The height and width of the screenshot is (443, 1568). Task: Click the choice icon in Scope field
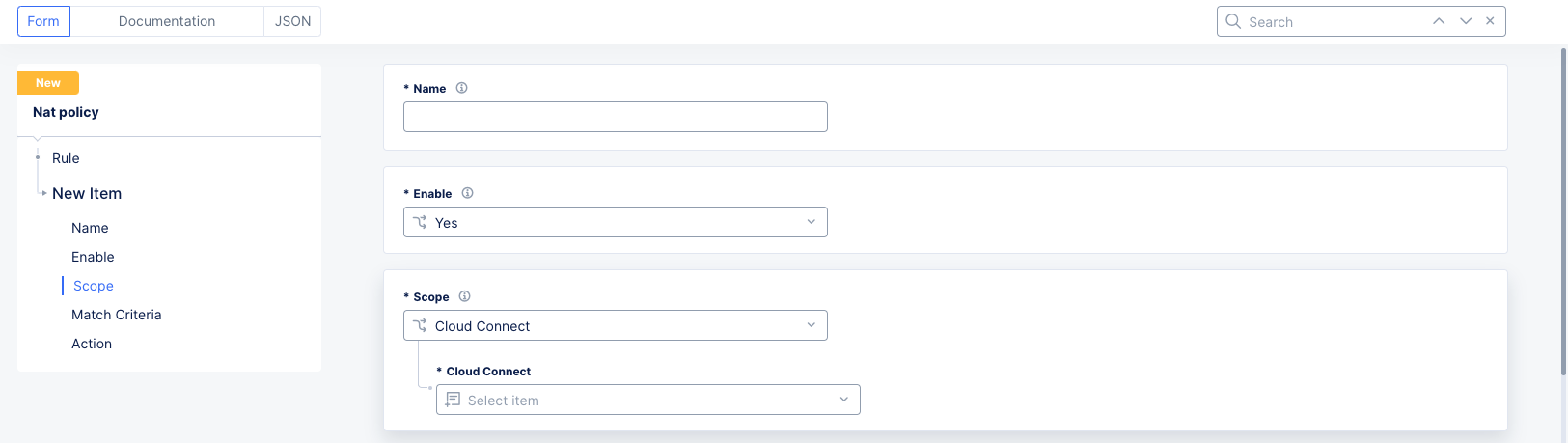pyautogui.click(x=420, y=325)
